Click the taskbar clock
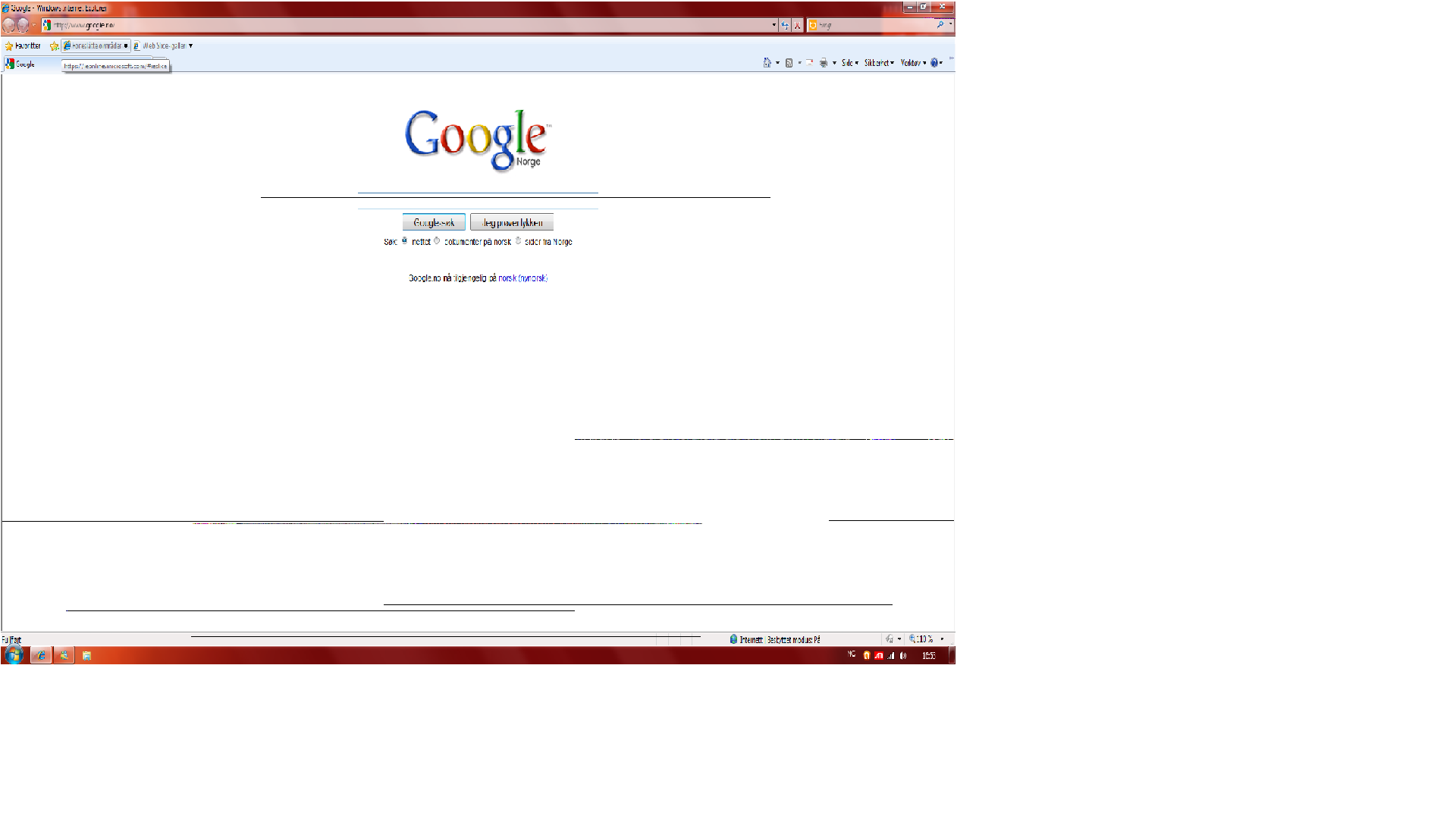Screen dimensions: 1456x819 pyautogui.click(x=929, y=656)
